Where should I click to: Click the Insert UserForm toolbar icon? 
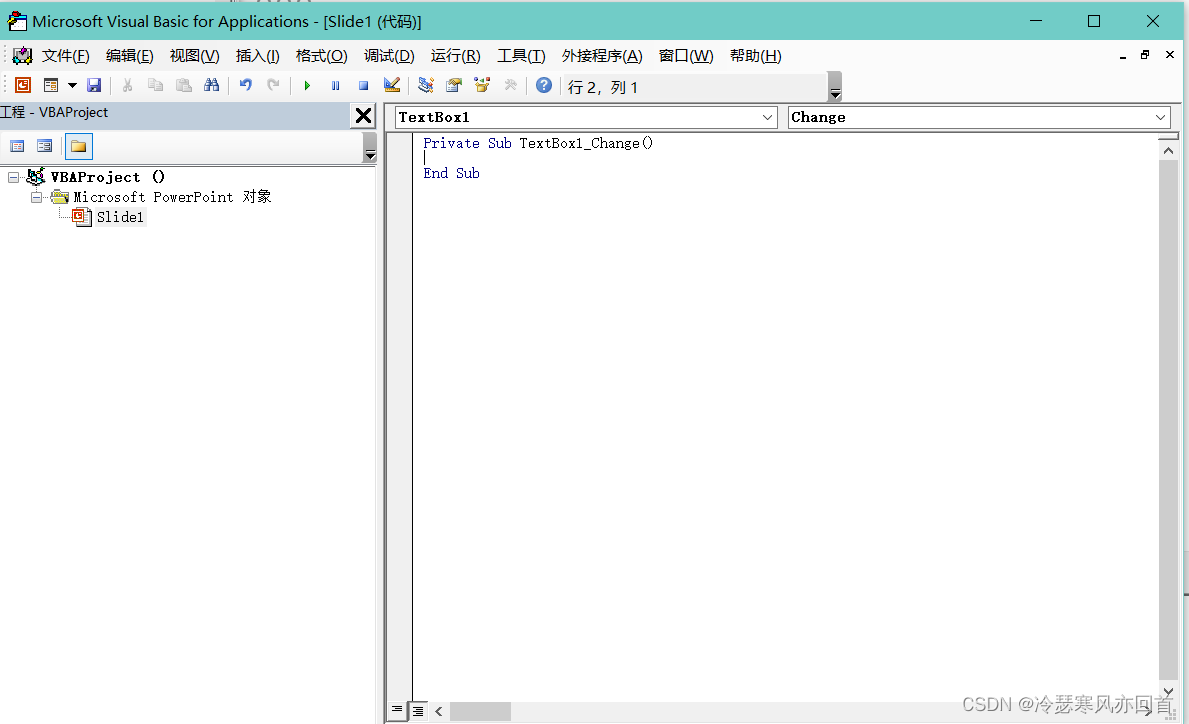51,86
